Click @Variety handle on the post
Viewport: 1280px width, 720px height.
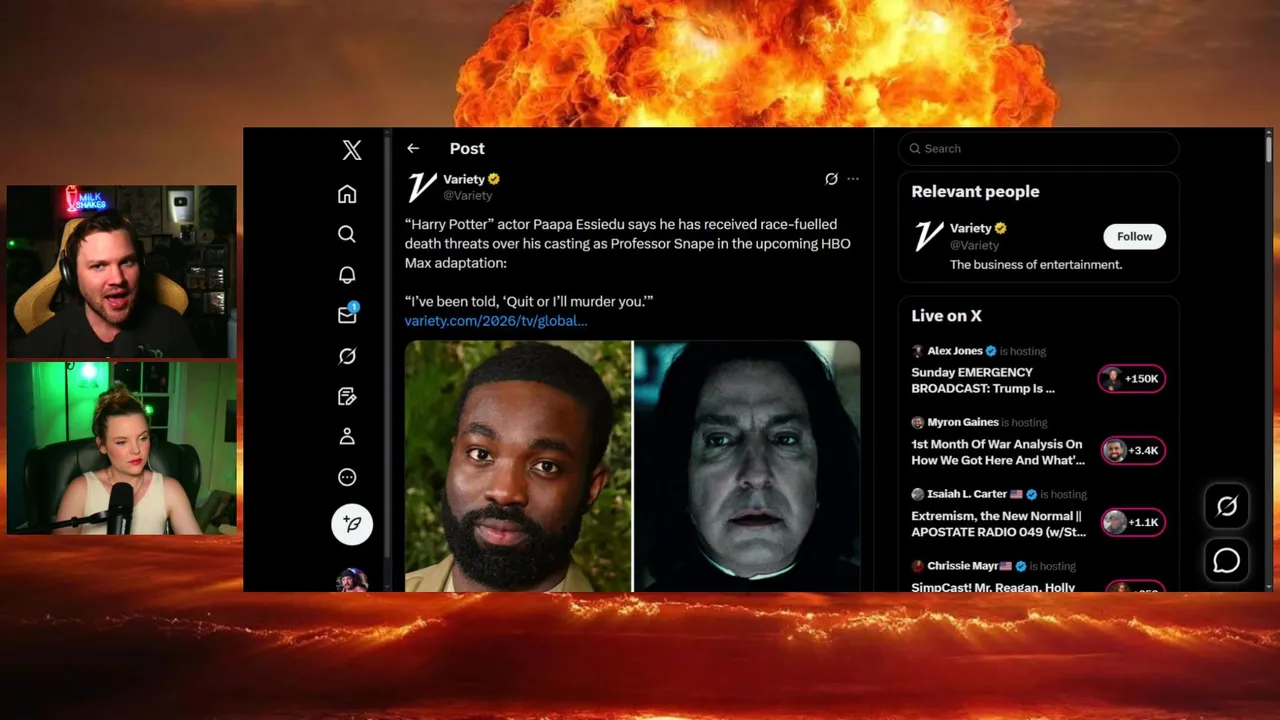468,195
